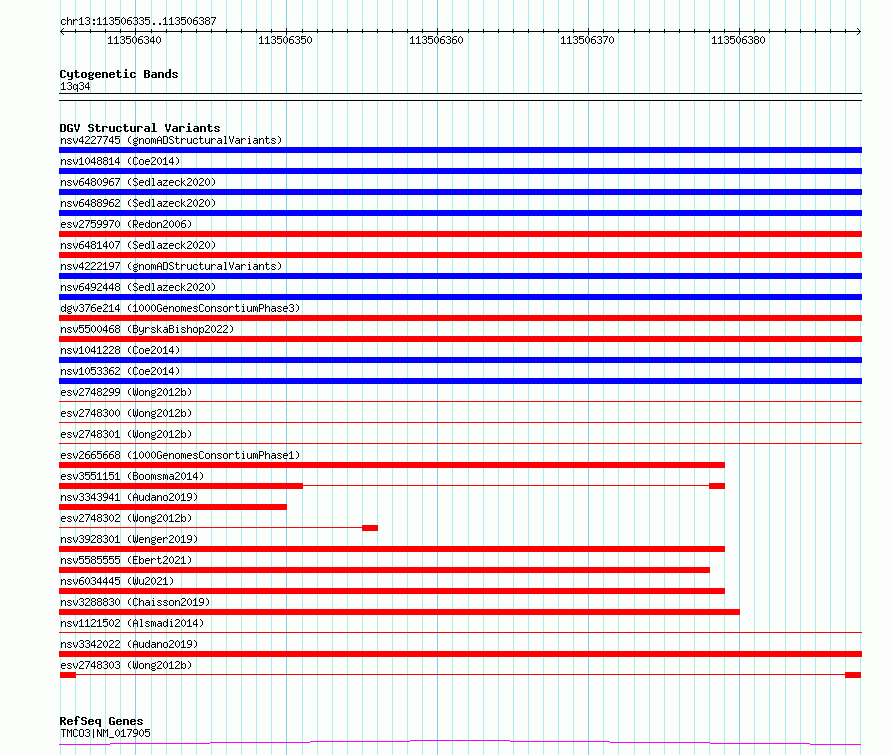
Task: Click esv2748302 (Wong2012b) label
Action: tap(126, 518)
